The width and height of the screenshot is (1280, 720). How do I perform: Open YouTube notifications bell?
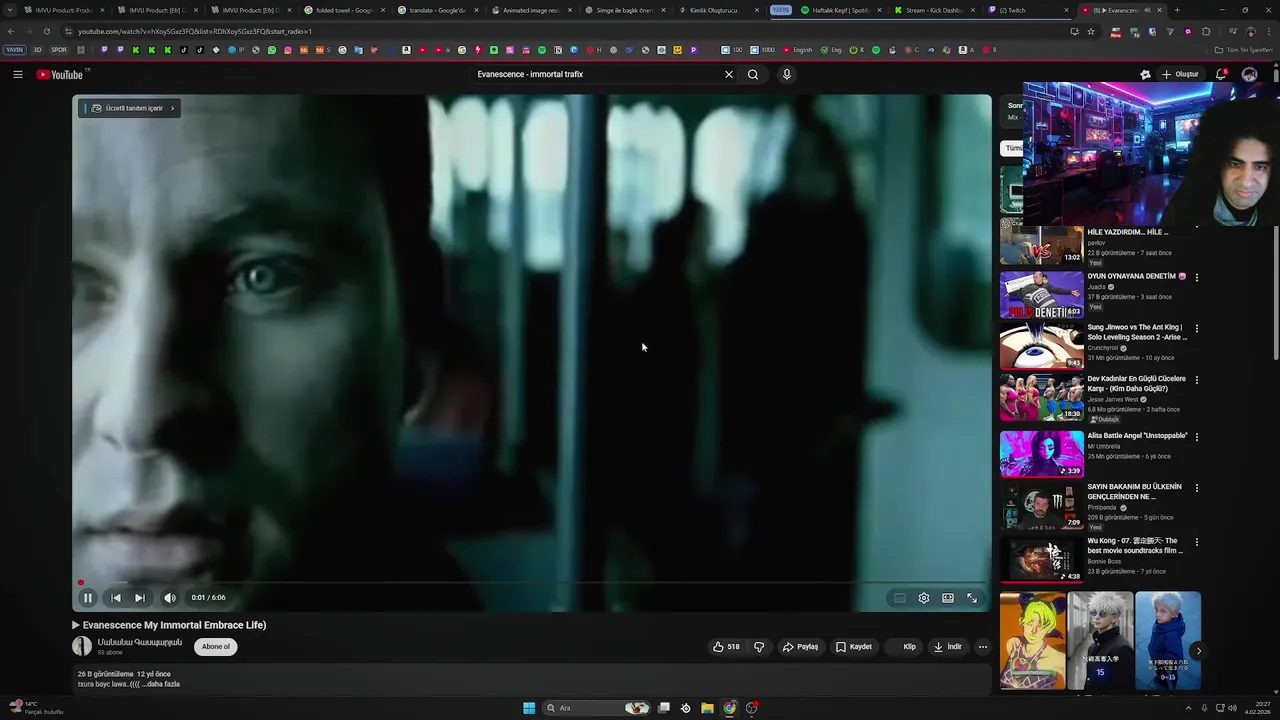(x=1221, y=74)
